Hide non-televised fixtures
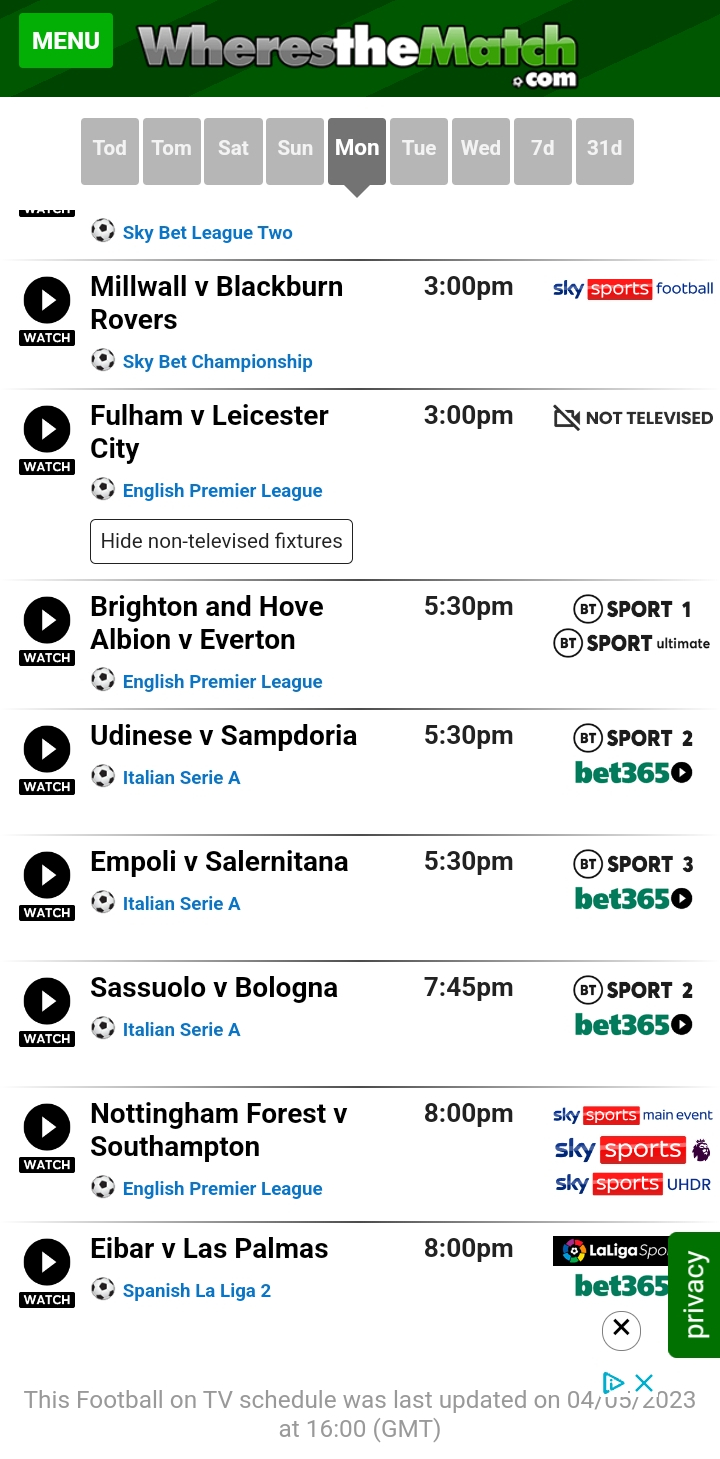720x1459 pixels. tap(221, 541)
